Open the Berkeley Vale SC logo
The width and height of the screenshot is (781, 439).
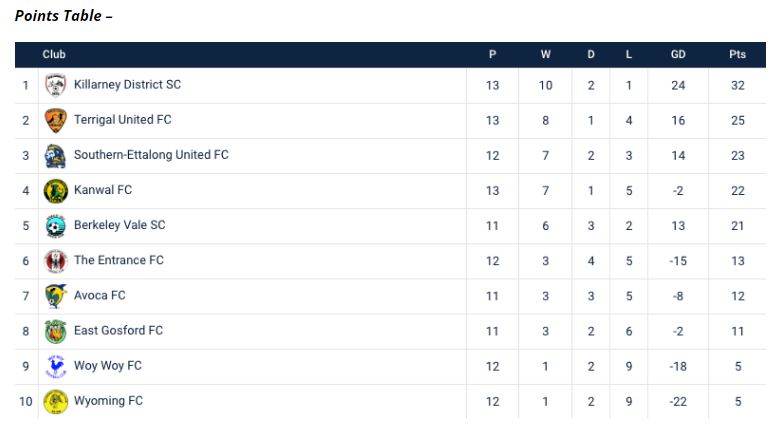56,225
